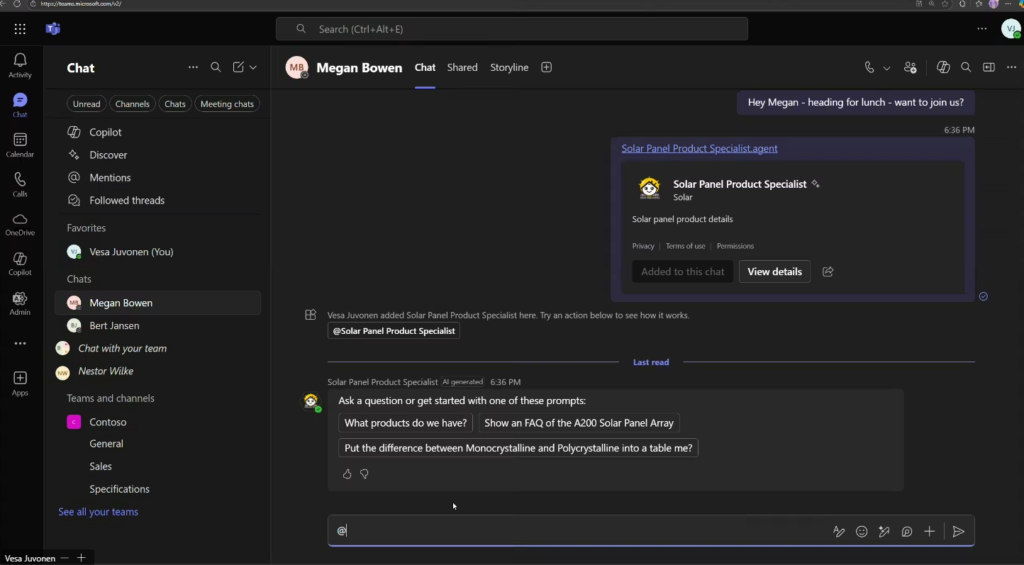Open OneDrive from the left rail
The width and height of the screenshot is (1024, 565).
20,223
